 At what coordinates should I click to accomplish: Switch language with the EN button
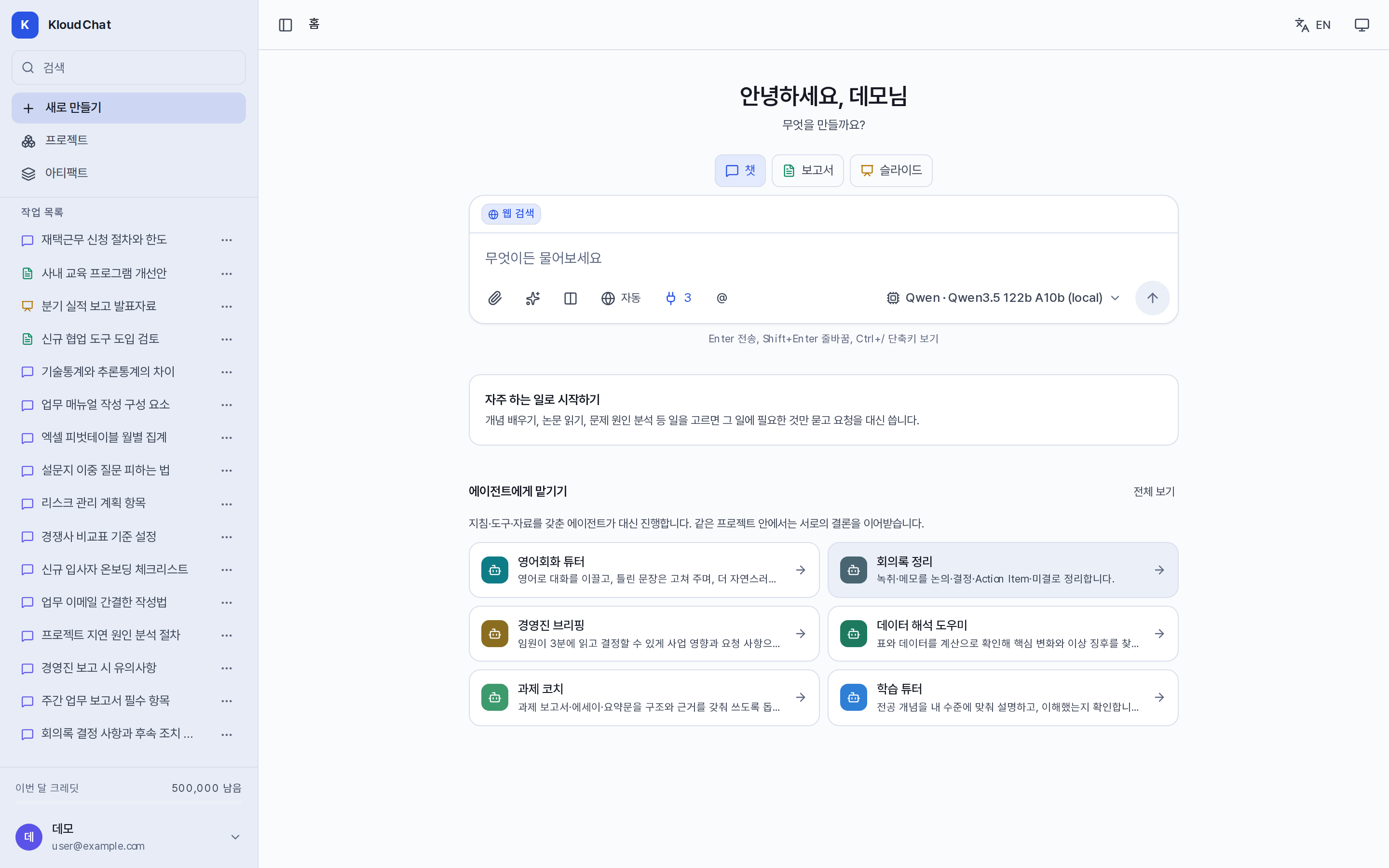click(x=1313, y=25)
